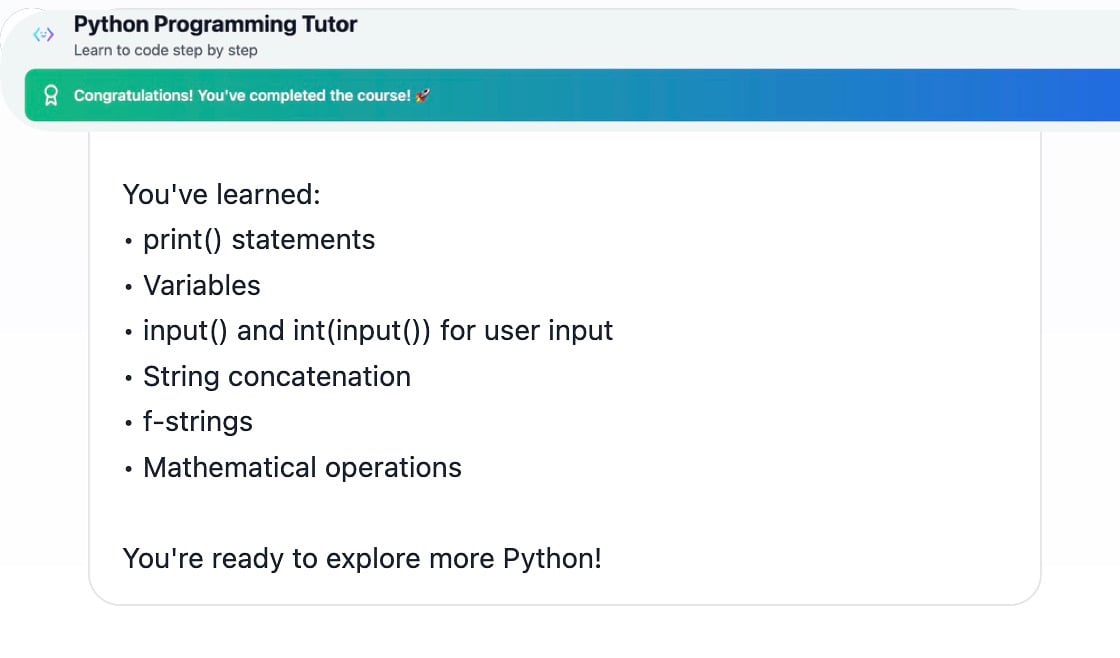Select the "Variables" list item
The image size is (1120, 658).
[x=201, y=286]
